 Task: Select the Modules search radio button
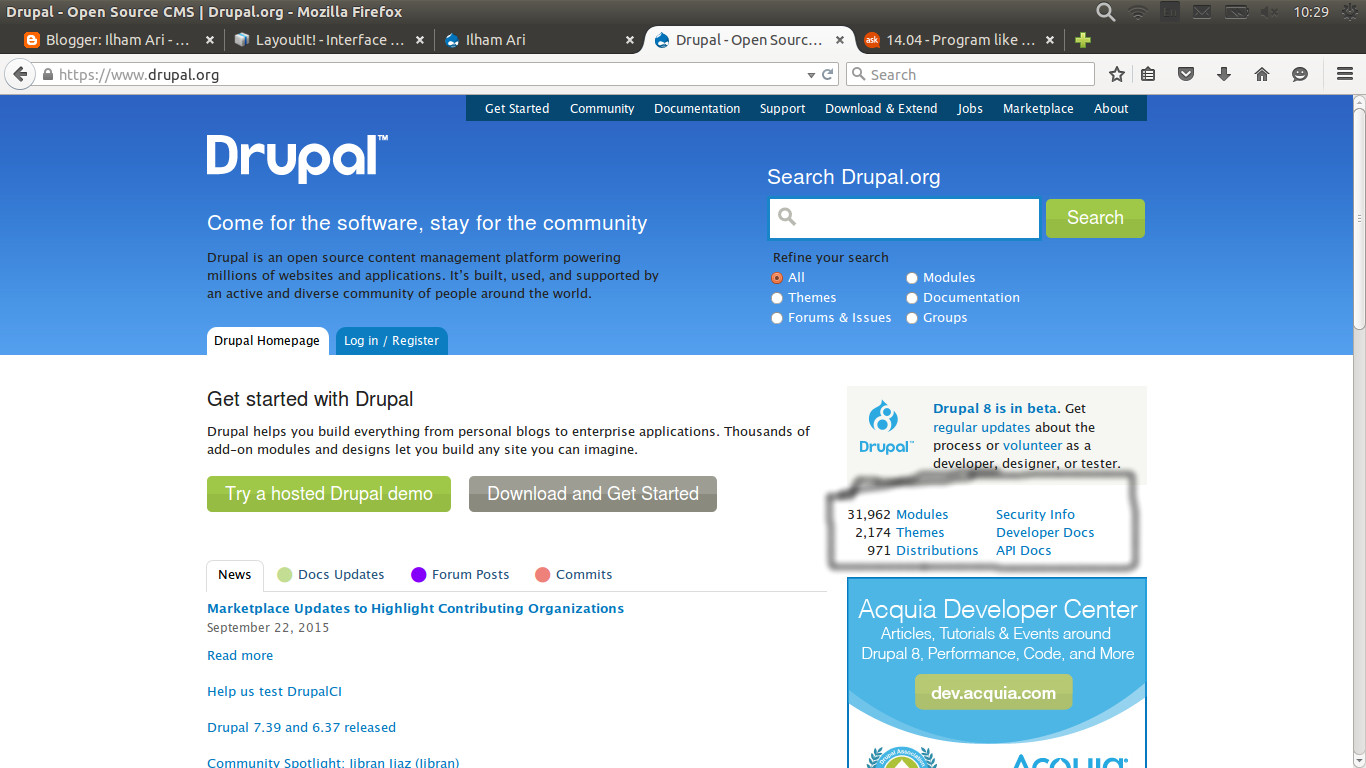912,278
